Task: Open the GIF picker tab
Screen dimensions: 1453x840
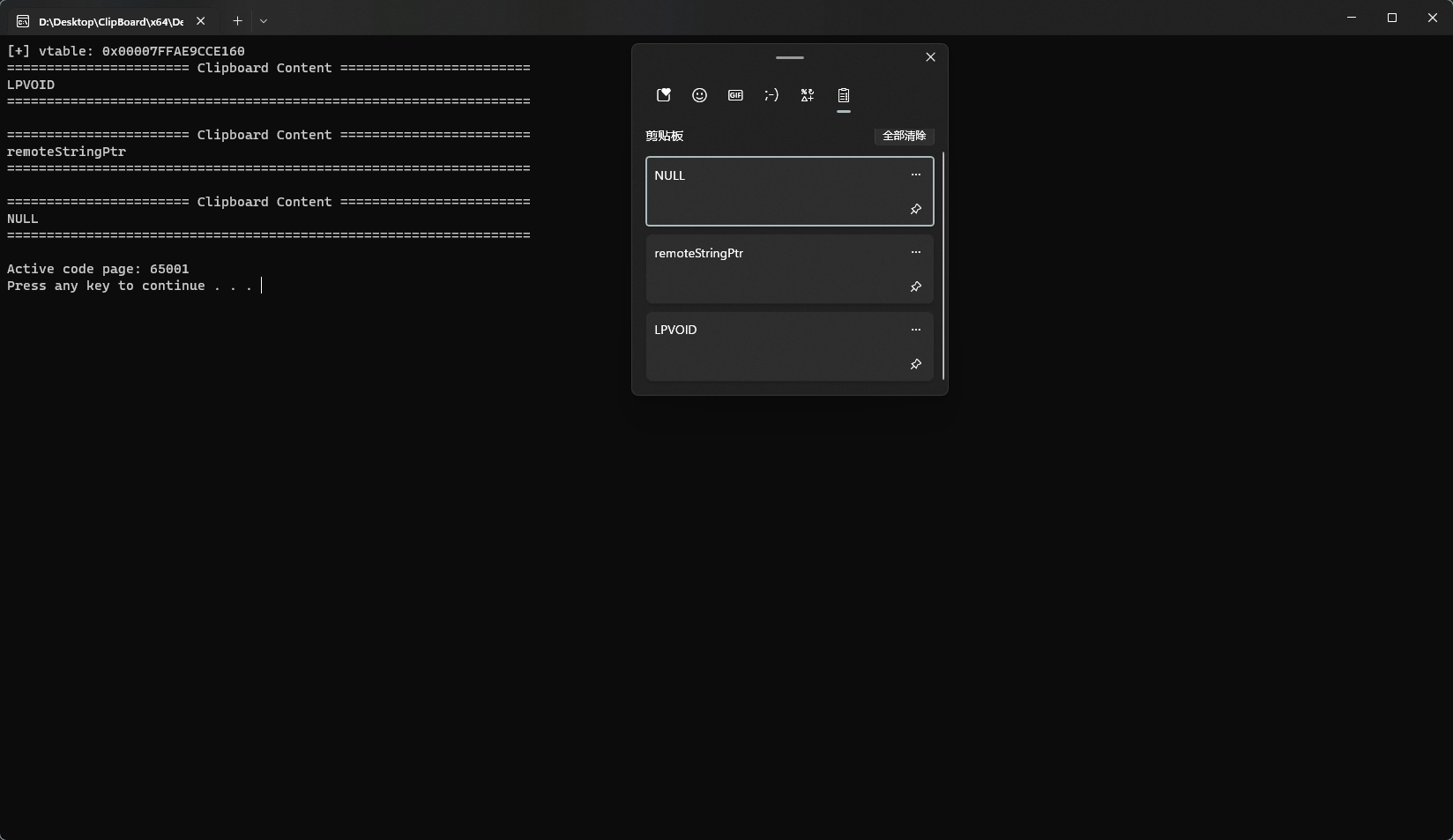Action: (x=735, y=95)
